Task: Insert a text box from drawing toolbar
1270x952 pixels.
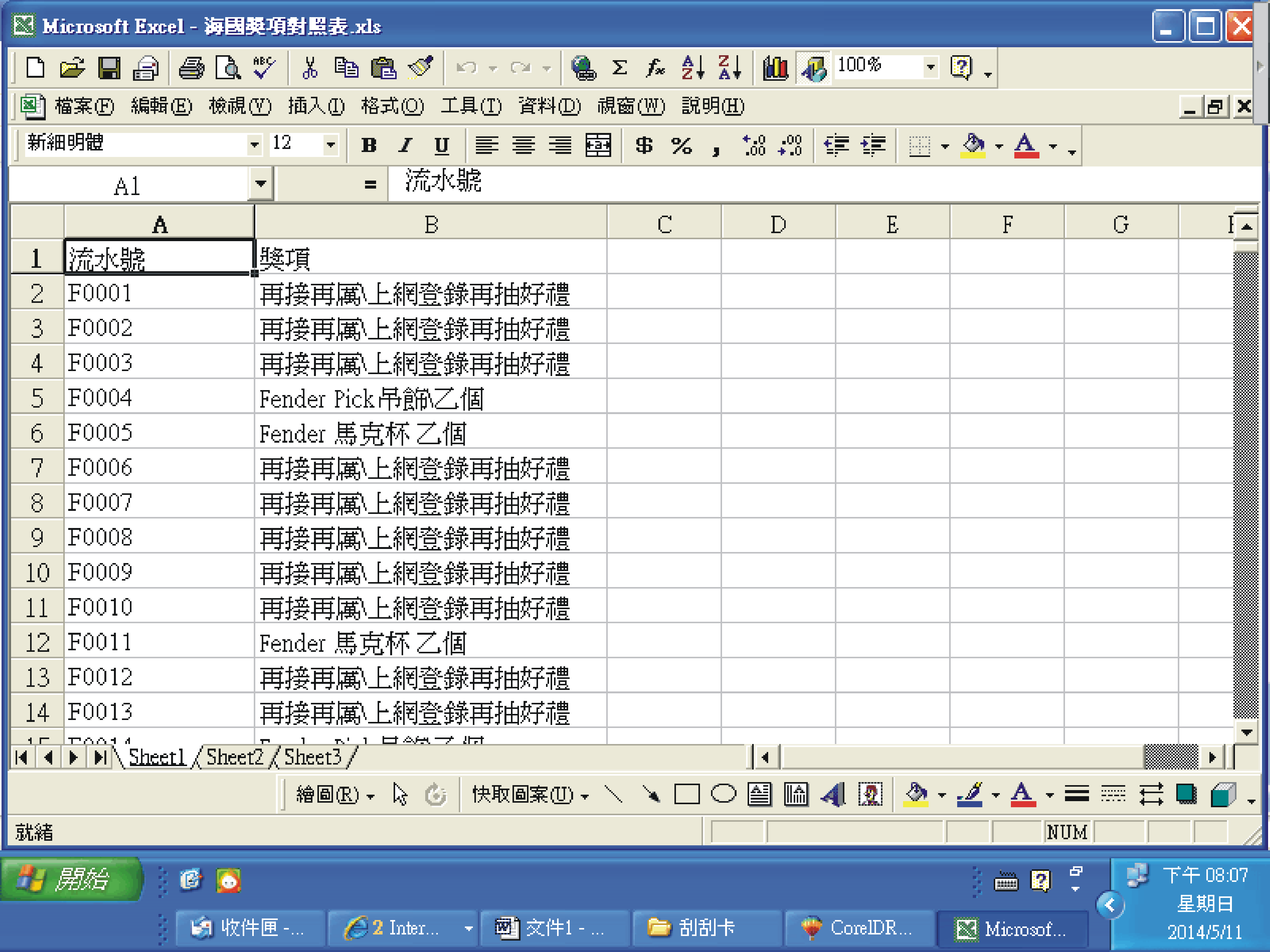Action: click(x=759, y=795)
